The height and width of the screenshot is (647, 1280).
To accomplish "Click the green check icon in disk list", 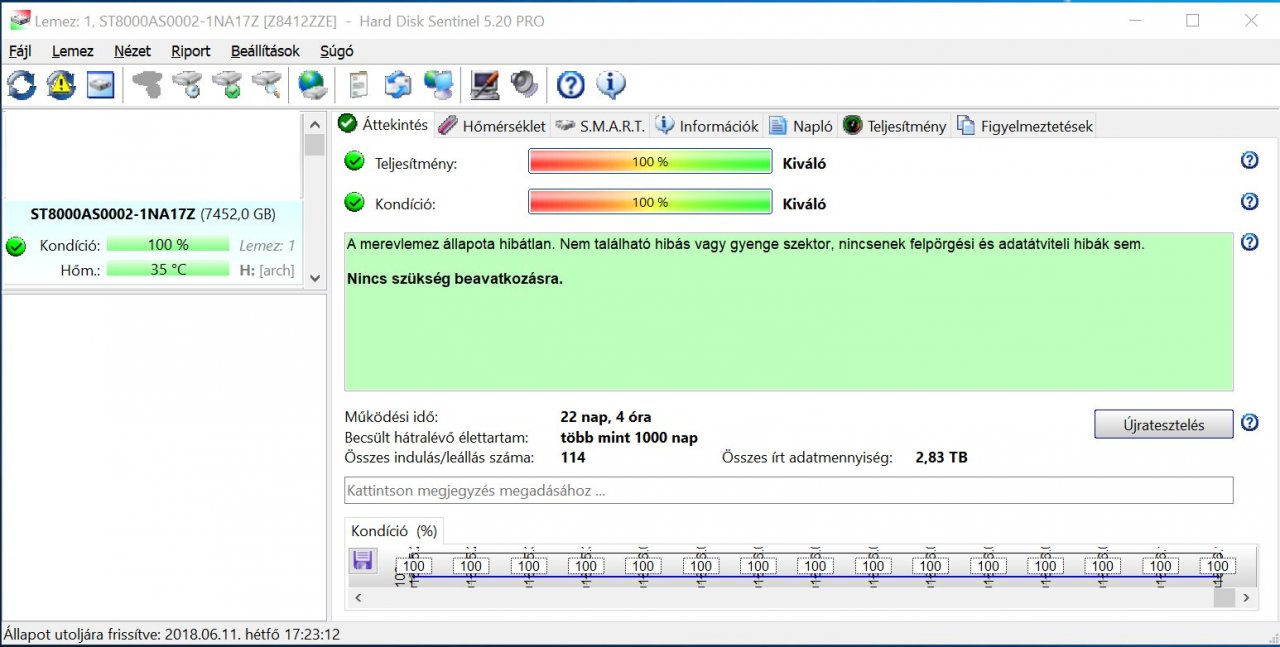I will click(16, 246).
